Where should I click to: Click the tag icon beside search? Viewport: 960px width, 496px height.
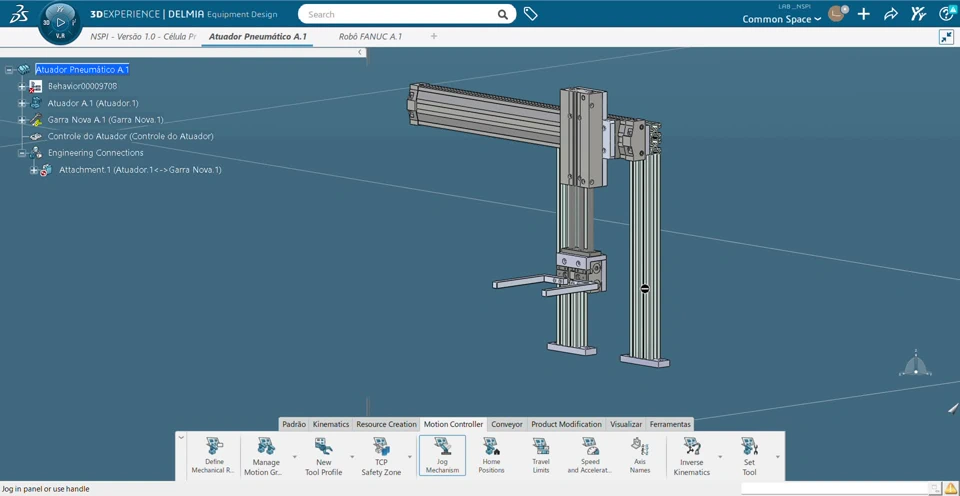(531, 15)
